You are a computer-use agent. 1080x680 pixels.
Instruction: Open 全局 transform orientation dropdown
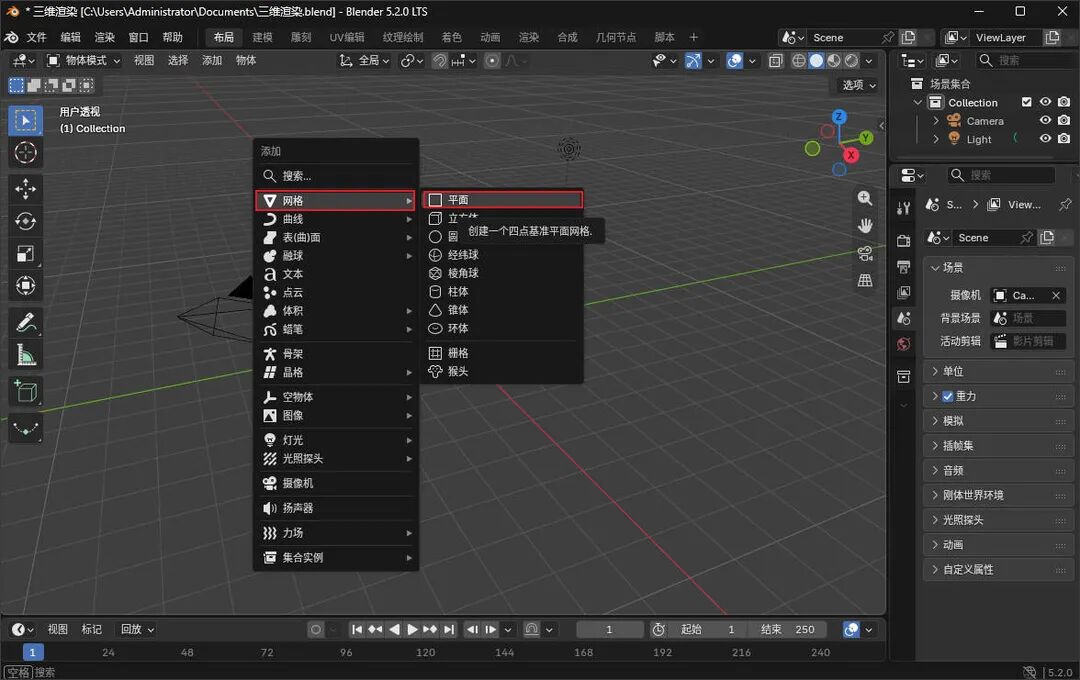point(364,61)
